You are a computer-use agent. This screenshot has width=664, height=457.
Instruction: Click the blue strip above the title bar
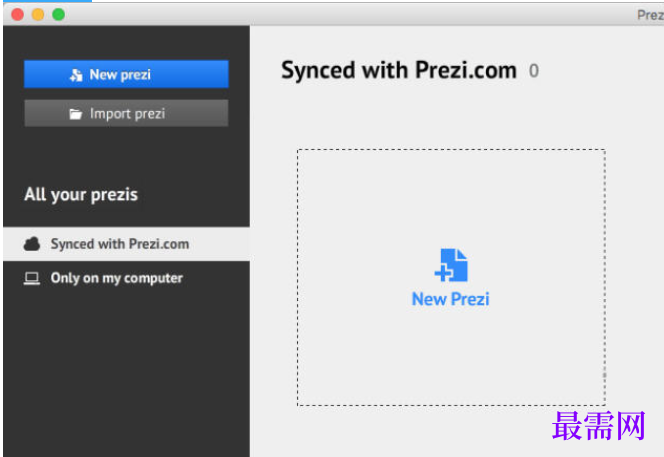coord(46,1)
